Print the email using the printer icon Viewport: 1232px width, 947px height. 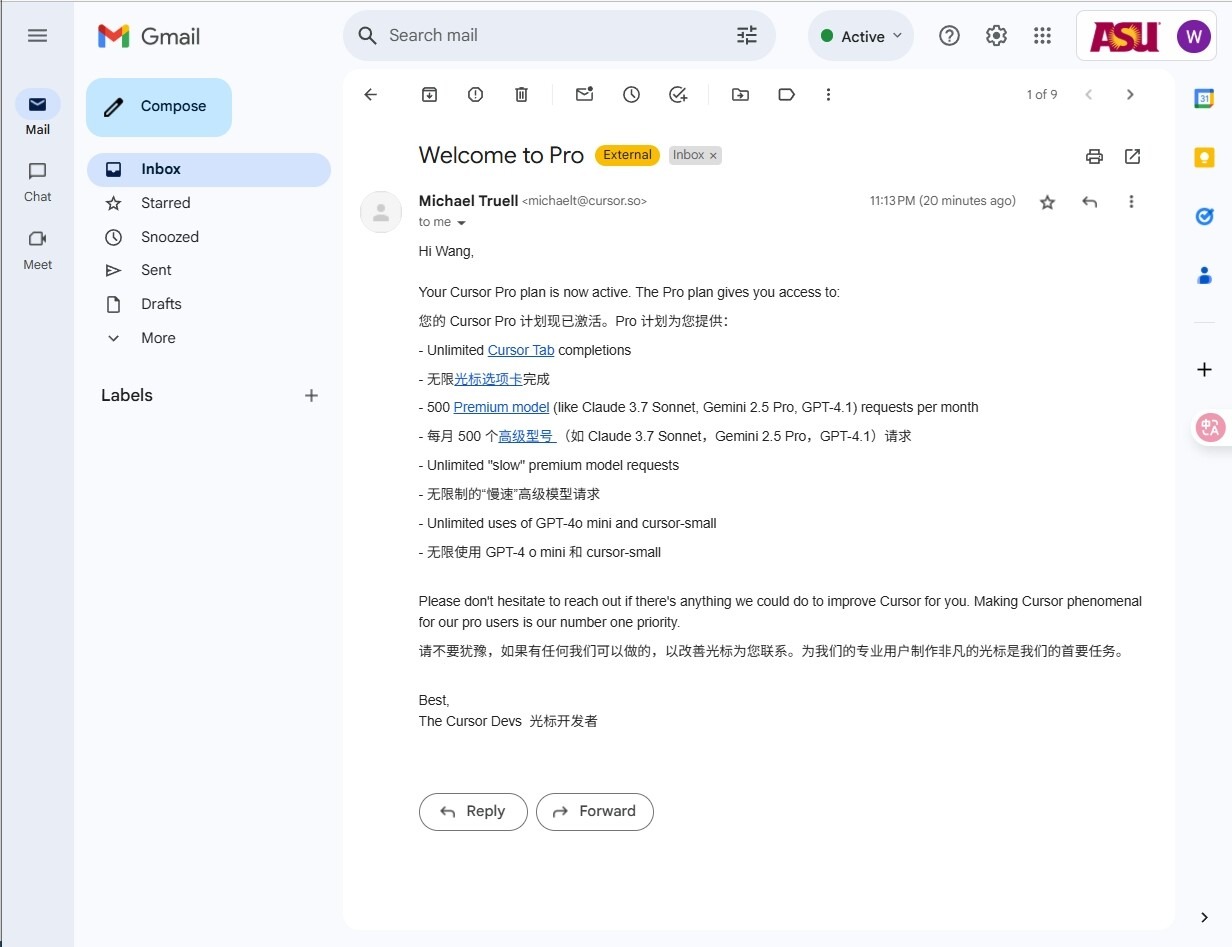(1094, 156)
